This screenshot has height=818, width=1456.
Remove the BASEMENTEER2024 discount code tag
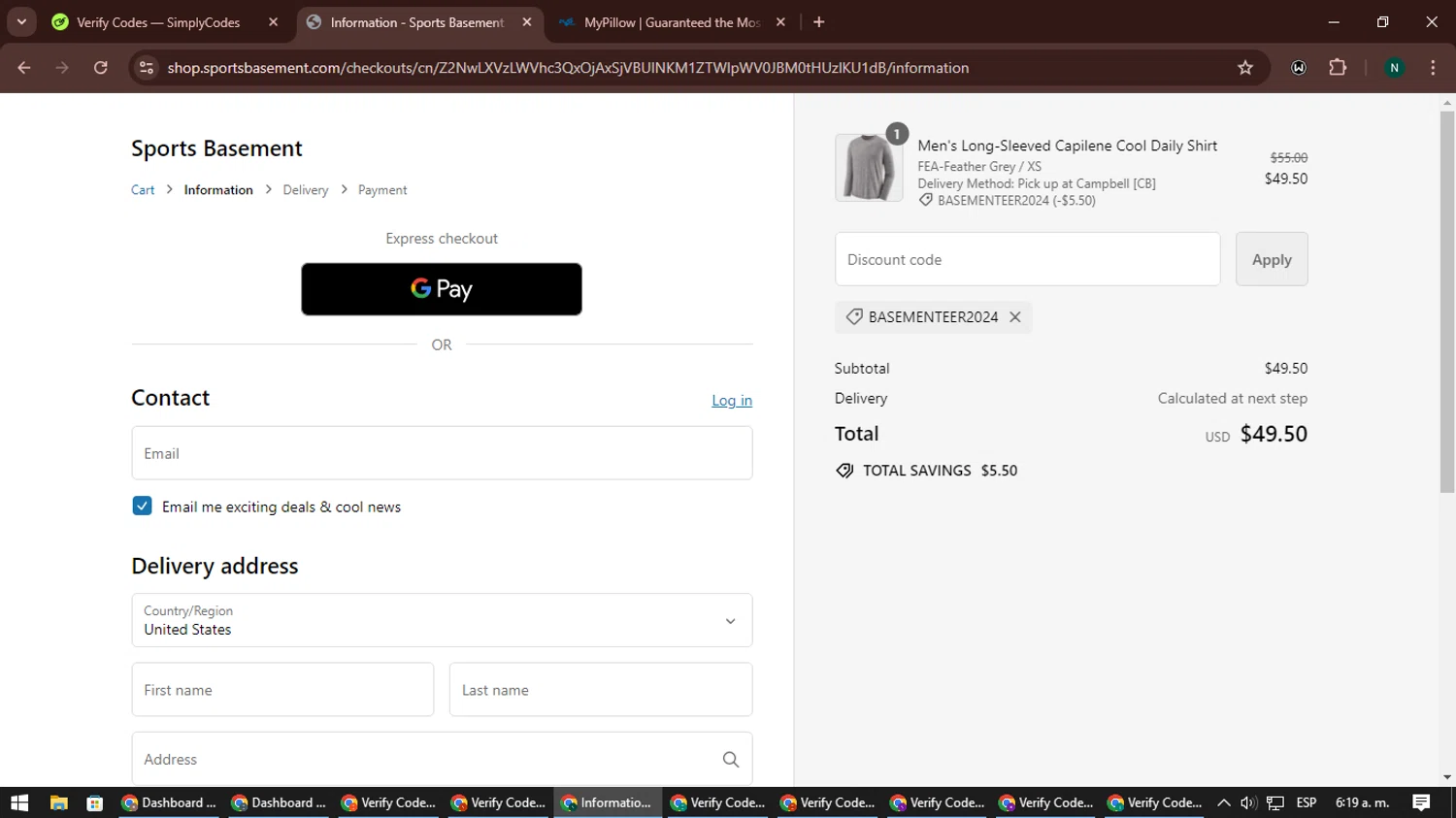coord(1014,317)
